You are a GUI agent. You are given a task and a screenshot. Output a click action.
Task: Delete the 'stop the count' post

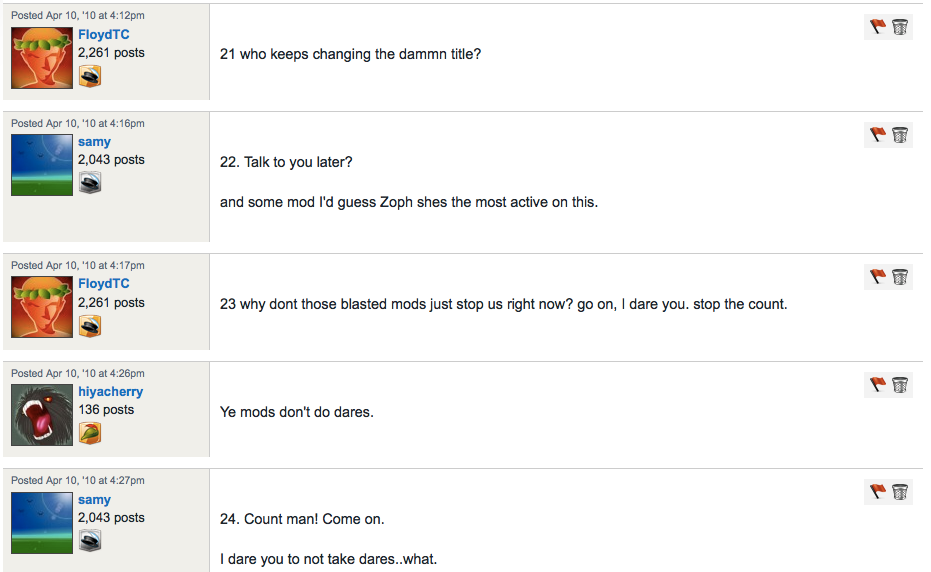pos(900,277)
